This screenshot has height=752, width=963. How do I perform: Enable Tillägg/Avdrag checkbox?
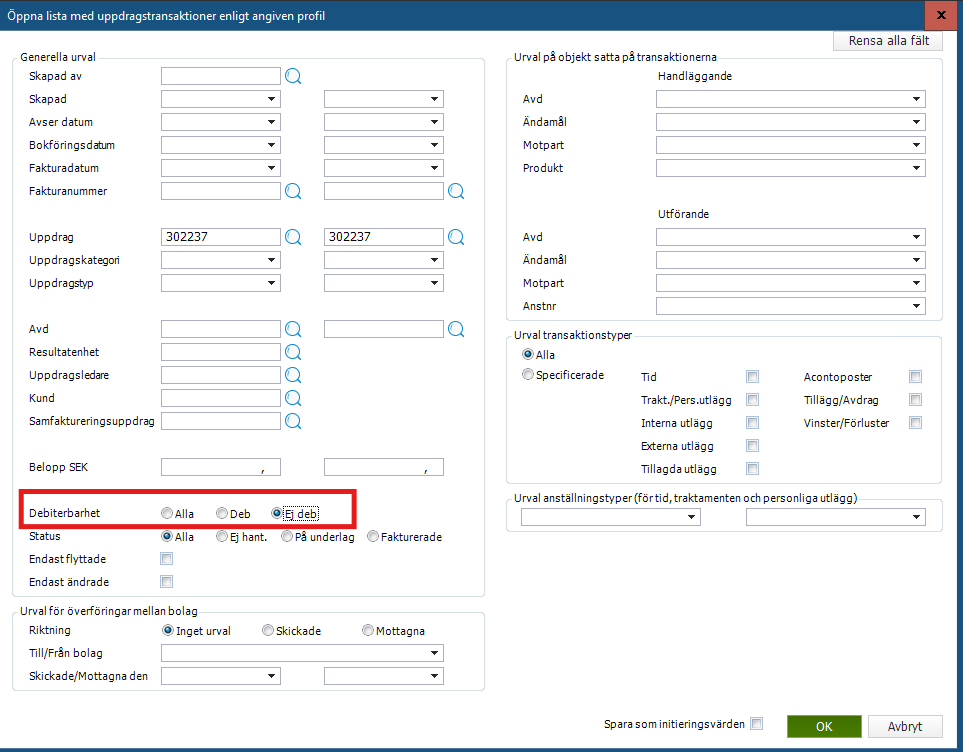coord(916,400)
